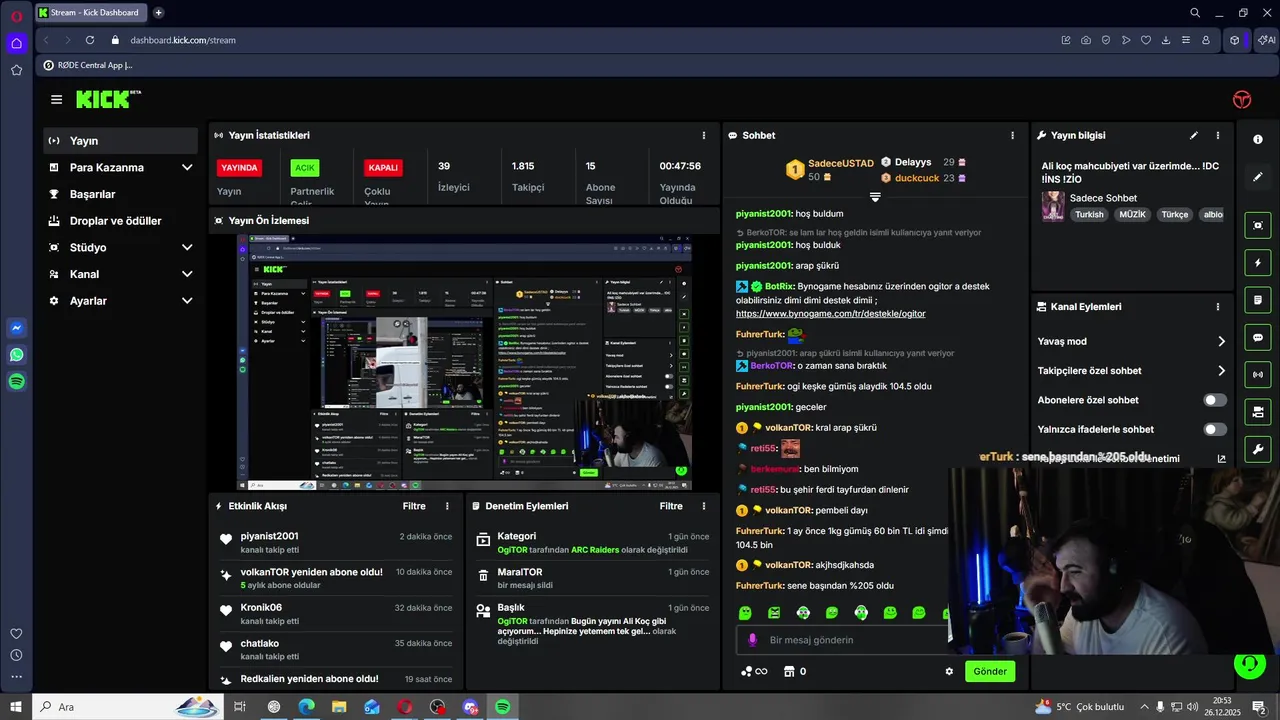Click the chat bubble icon in right rail
Viewport: 1280px width, 720px height.
[1258, 337]
